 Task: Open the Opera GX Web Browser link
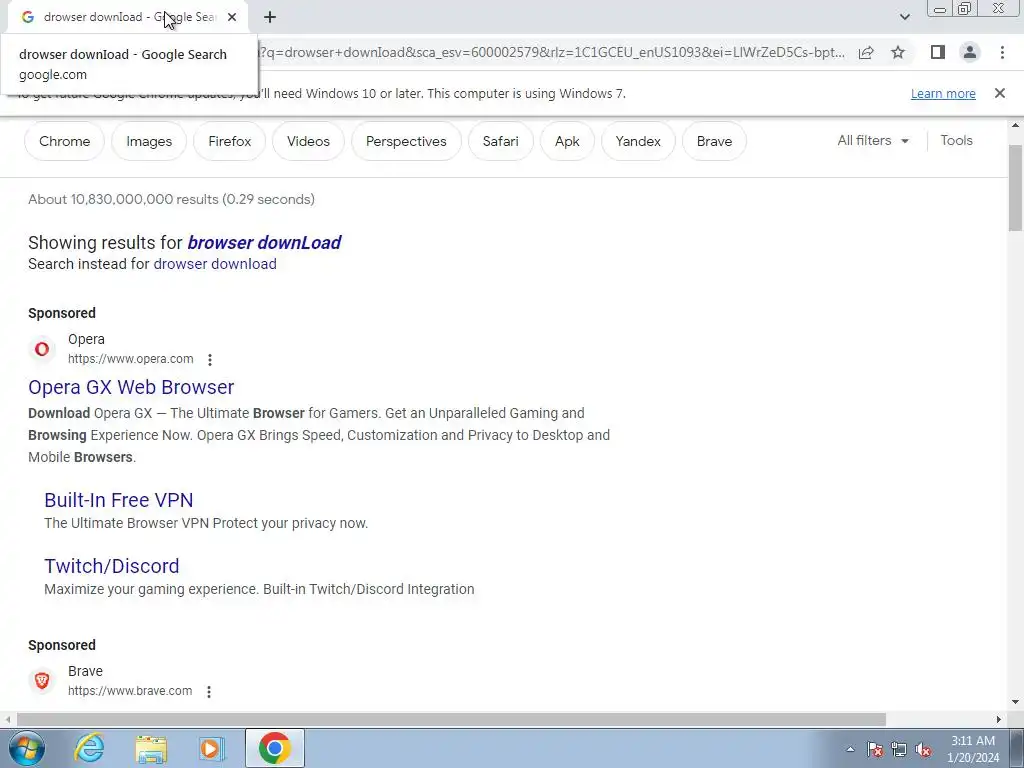click(x=131, y=387)
